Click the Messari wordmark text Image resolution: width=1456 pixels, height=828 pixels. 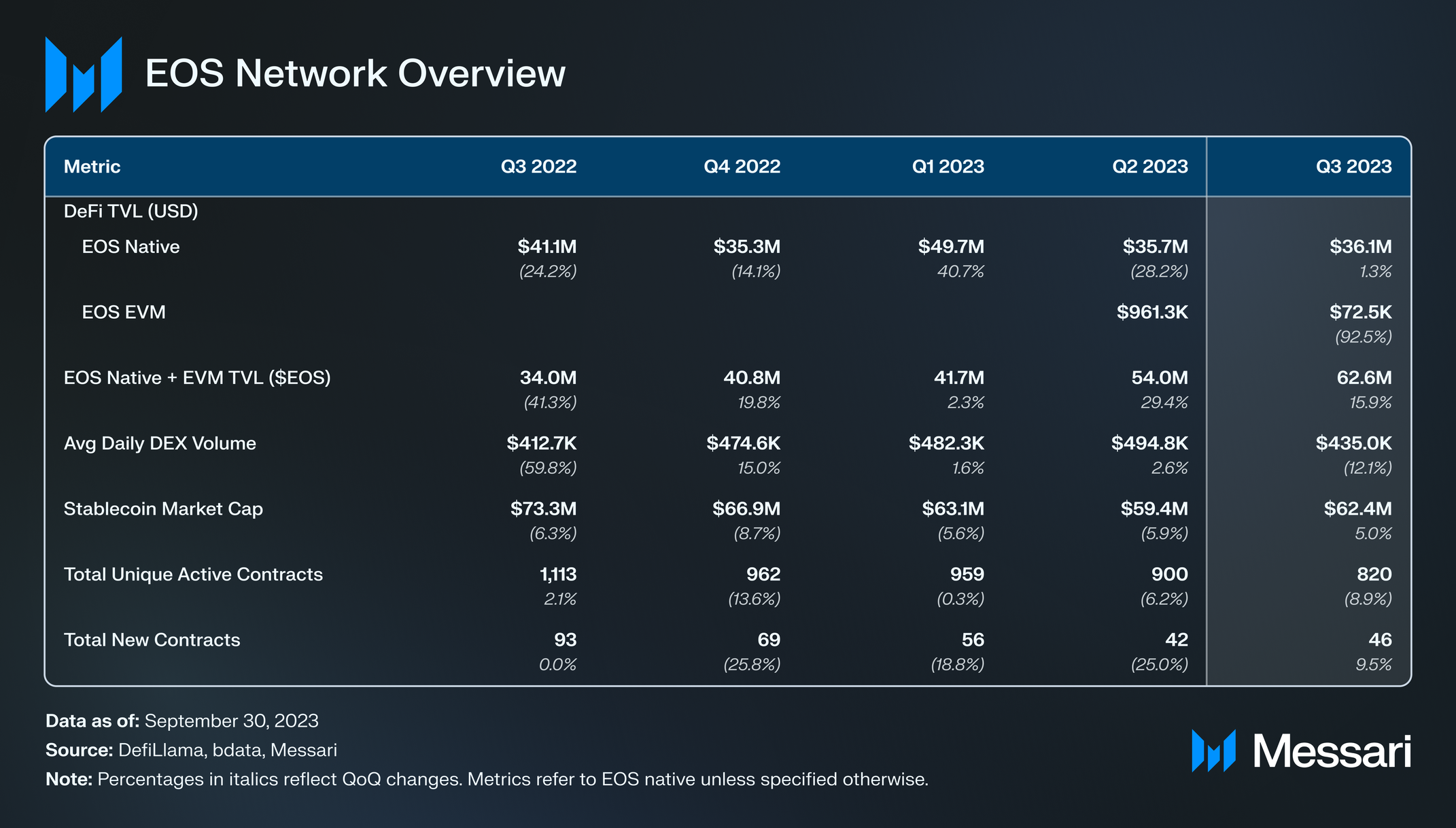click(x=1332, y=752)
